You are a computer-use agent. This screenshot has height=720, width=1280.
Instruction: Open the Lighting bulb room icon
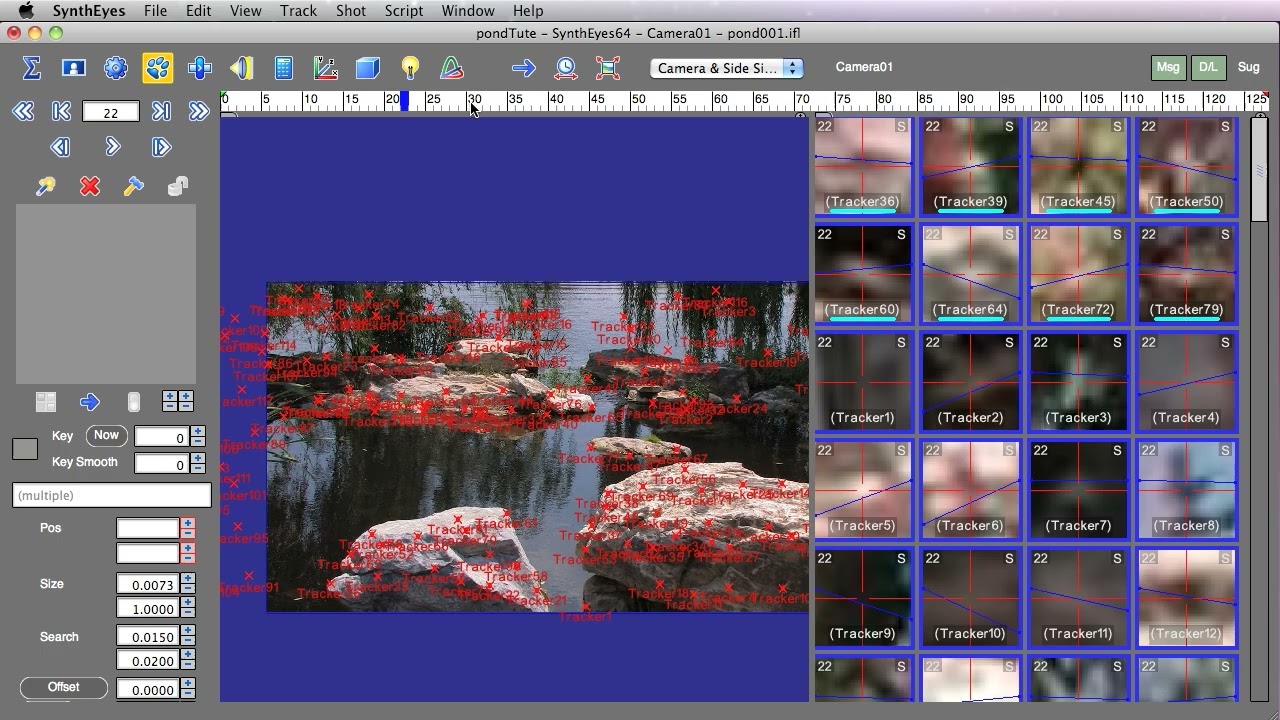tap(410, 68)
